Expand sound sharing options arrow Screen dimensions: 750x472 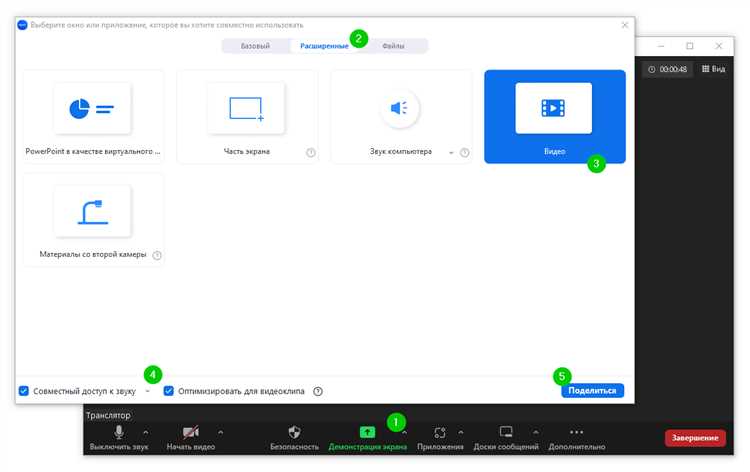[148, 391]
